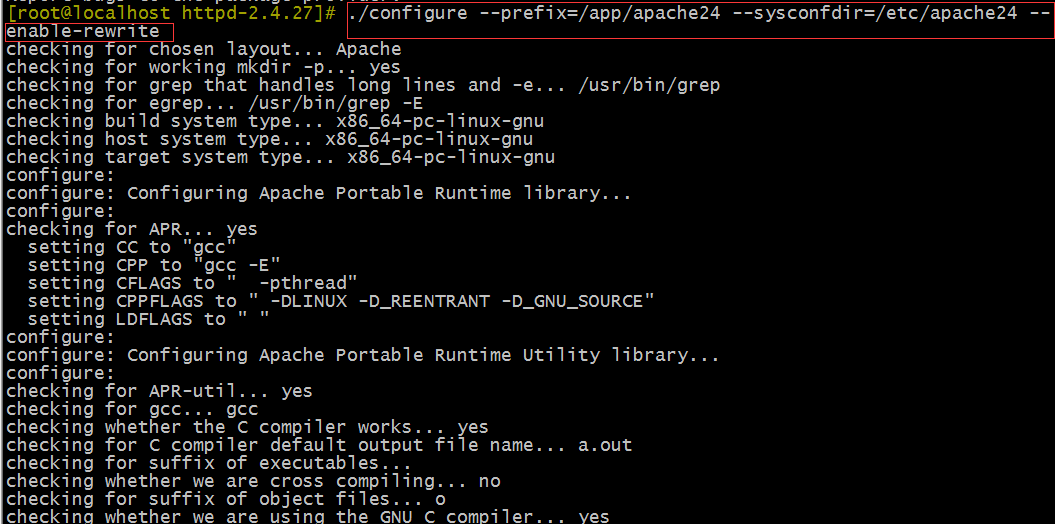Click 'setting CPPFLAGS to' line
The width and height of the screenshot is (1055, 524).
click(341, 301)
